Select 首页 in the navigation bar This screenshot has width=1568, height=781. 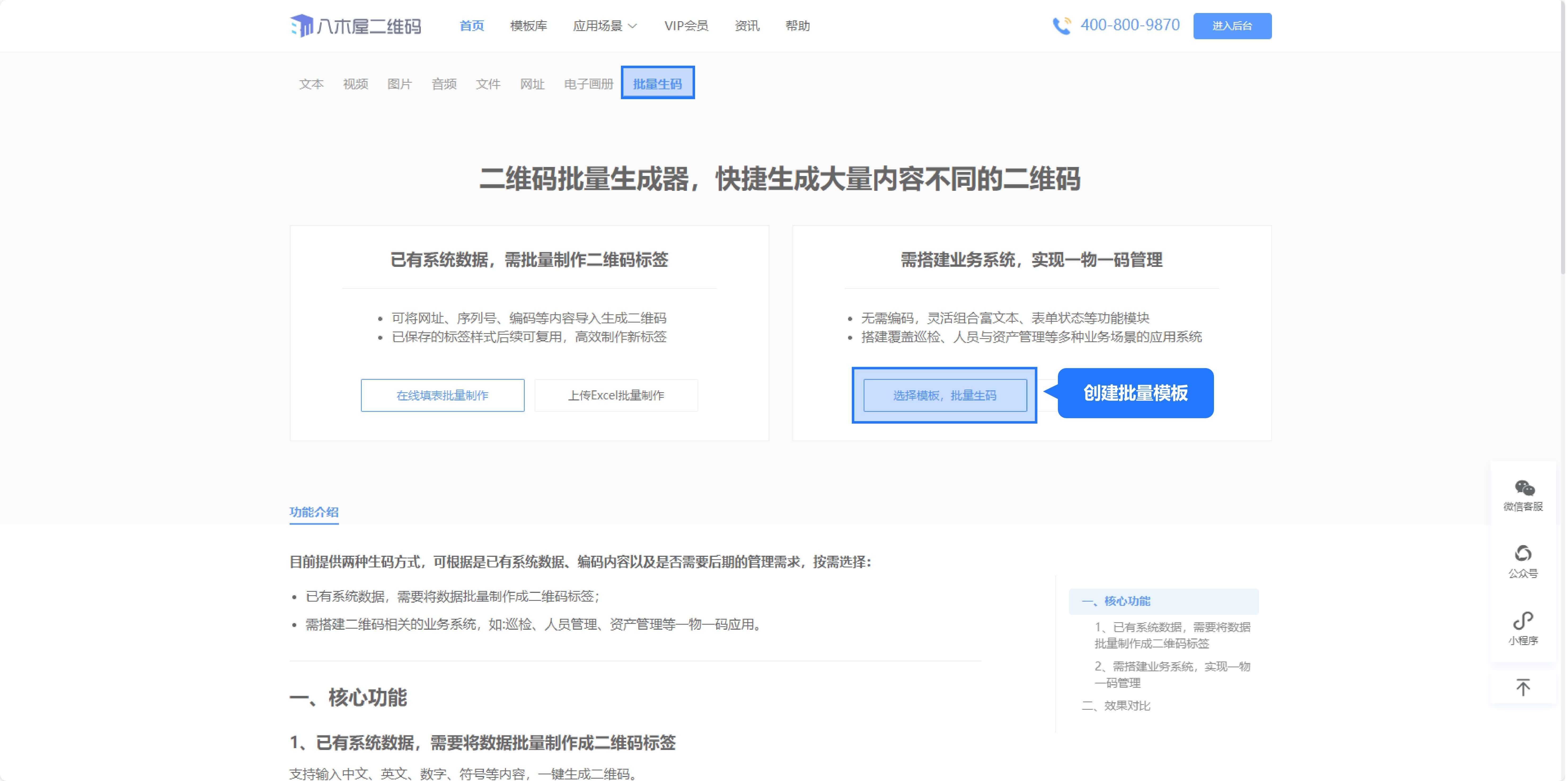tap(472, 26)
